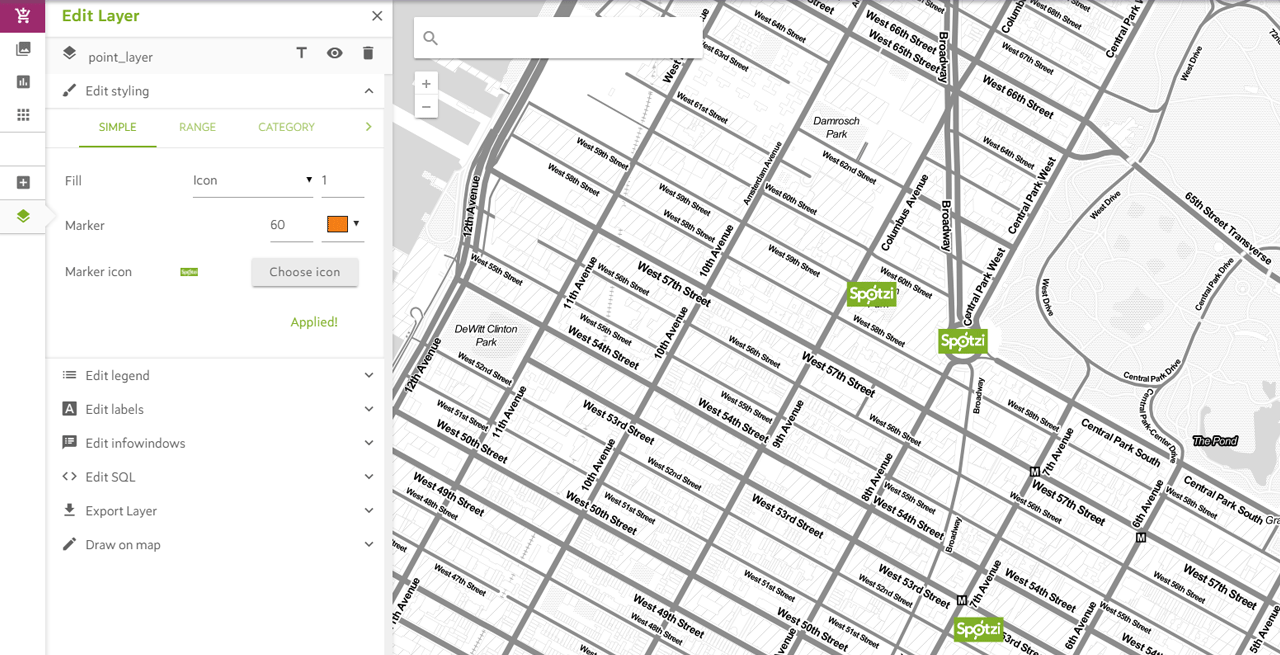Click The Pond map label
The height and width of the screenshot is (655, 1280).
tap(1215, 441)
